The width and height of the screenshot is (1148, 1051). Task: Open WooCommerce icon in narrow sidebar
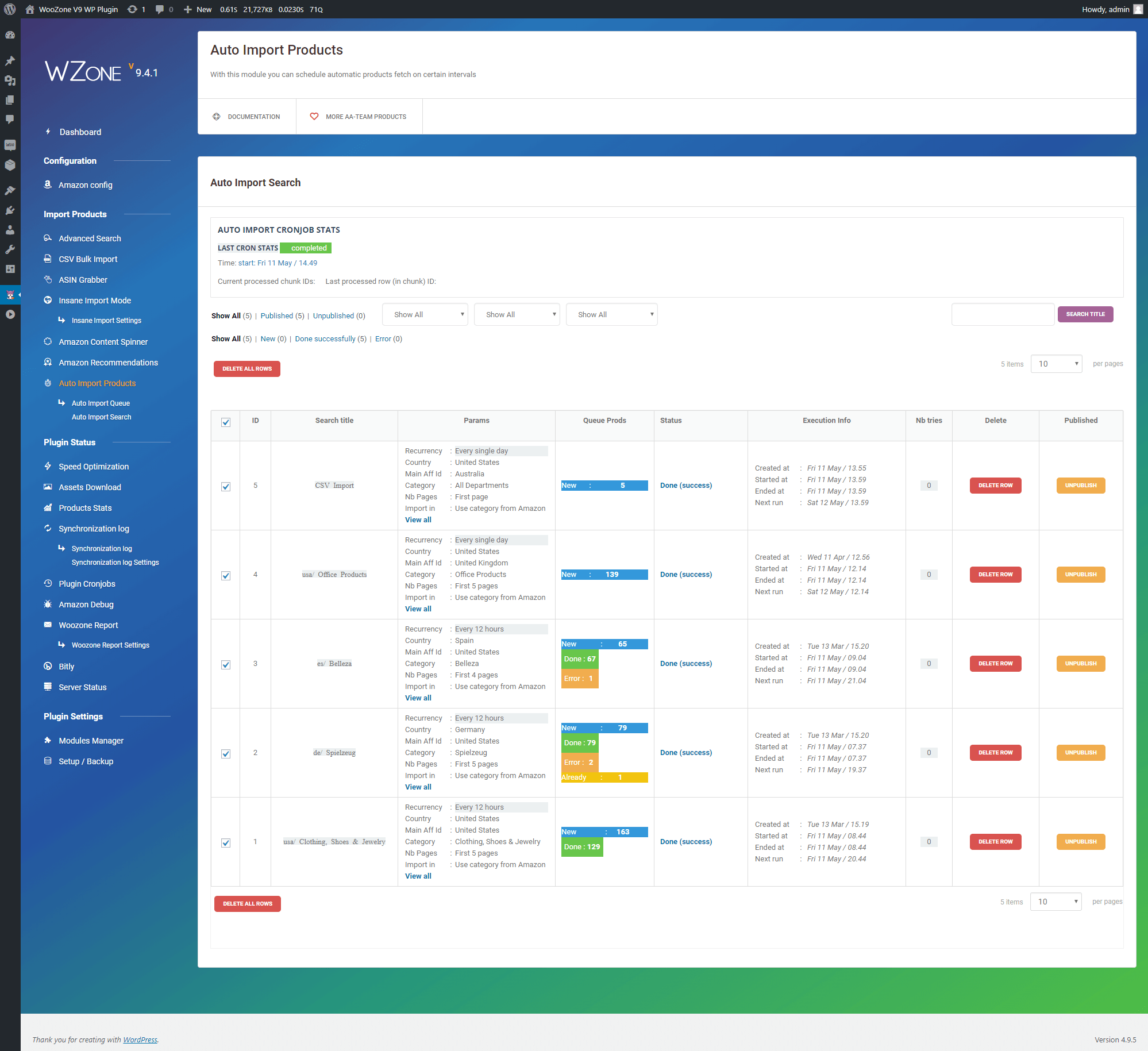click(x=10, y=145)
